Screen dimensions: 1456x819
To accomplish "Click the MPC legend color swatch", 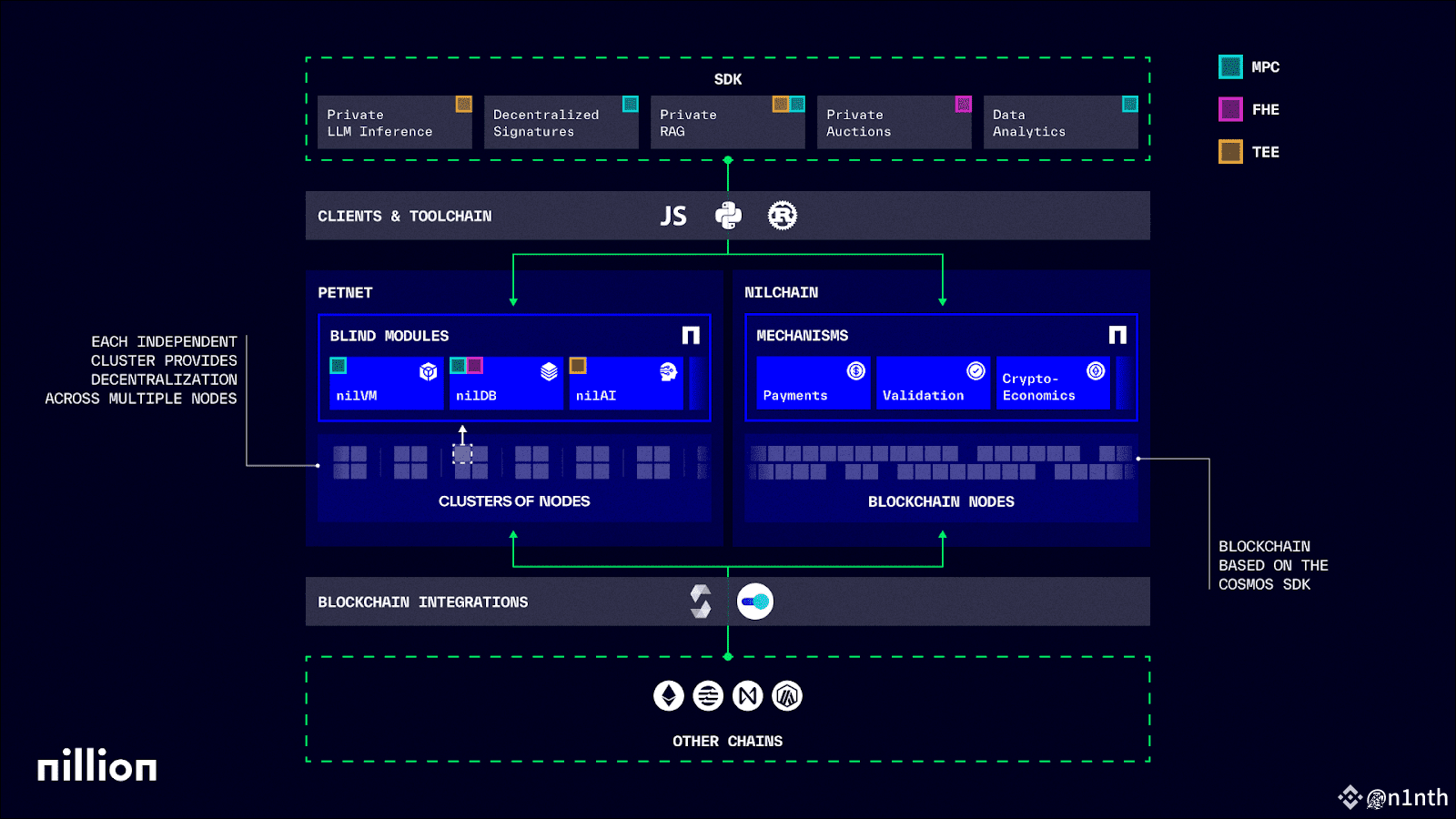I will (x=1230, y=66).
